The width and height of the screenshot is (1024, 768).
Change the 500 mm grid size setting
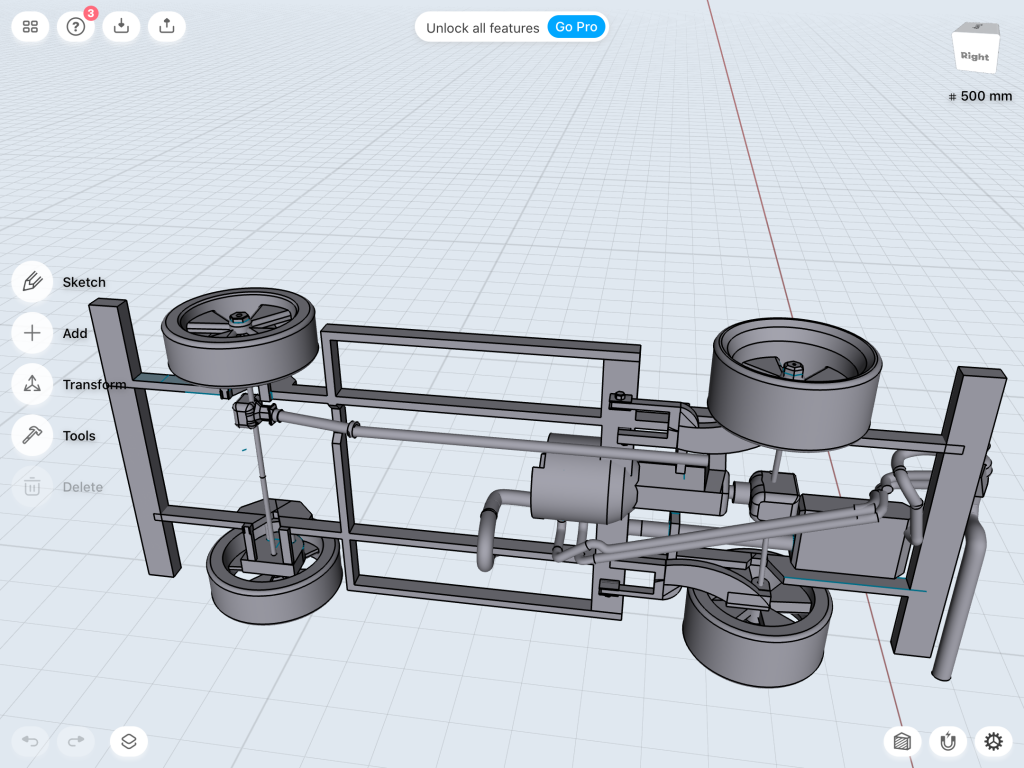coord(980,97)
